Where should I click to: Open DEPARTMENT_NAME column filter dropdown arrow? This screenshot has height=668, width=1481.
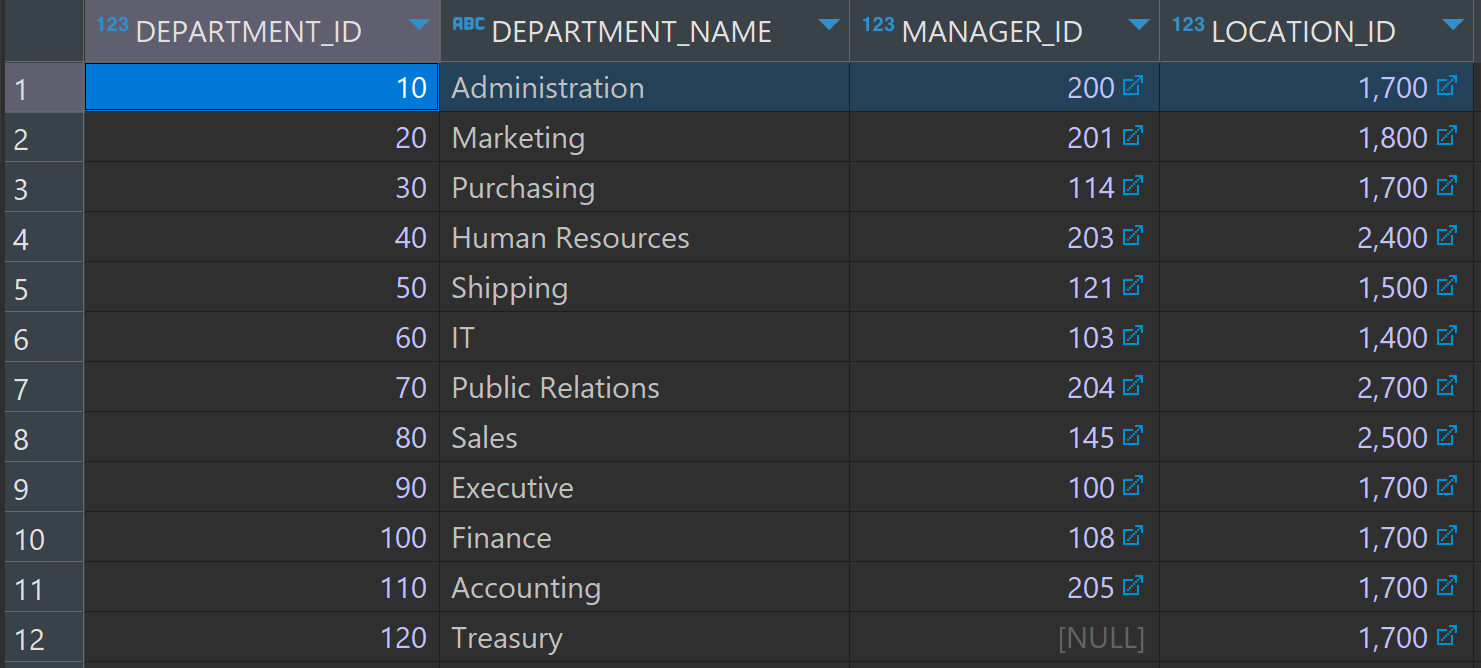[x=829, y=25]
